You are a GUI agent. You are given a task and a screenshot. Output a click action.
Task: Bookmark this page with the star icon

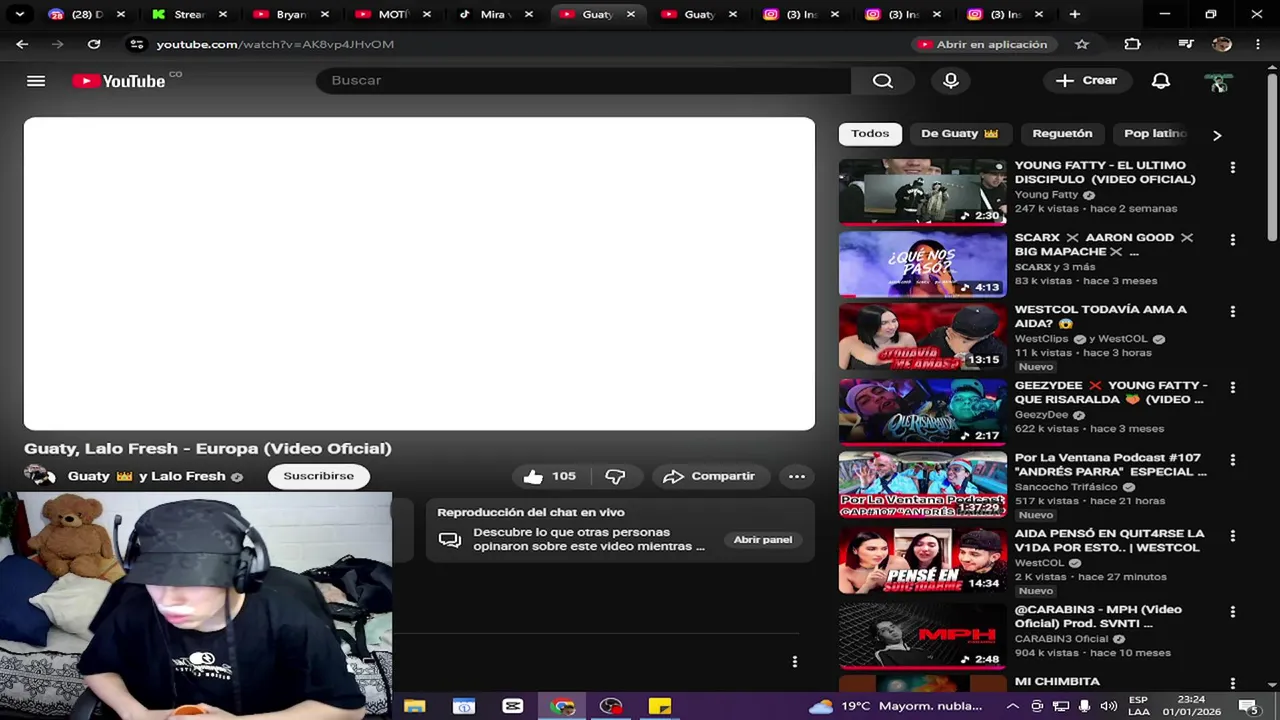[x=1082, y=44]
